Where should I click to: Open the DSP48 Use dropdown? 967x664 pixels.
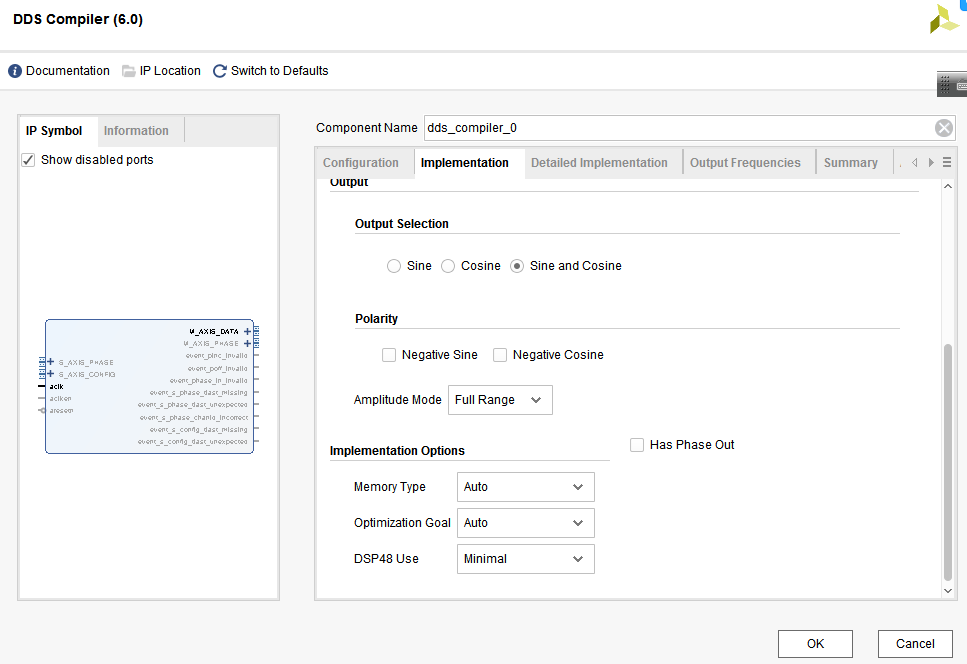coord(525,559)
